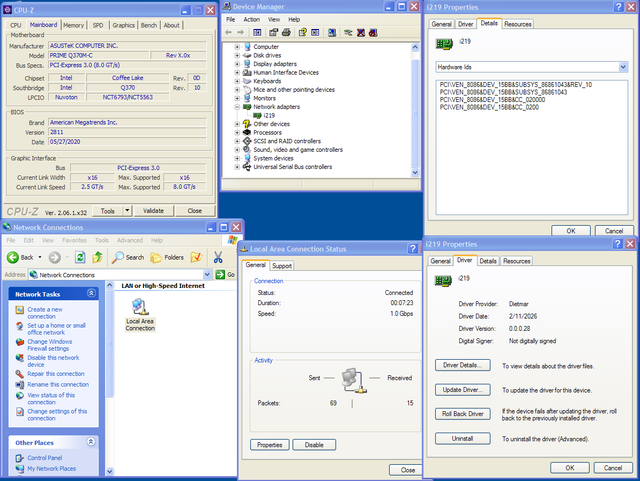Click scroll-down arrow in Network Connections task pane
Image resolution: width=640 pixels, height=481 pixels.
click(x=109, y=471)
